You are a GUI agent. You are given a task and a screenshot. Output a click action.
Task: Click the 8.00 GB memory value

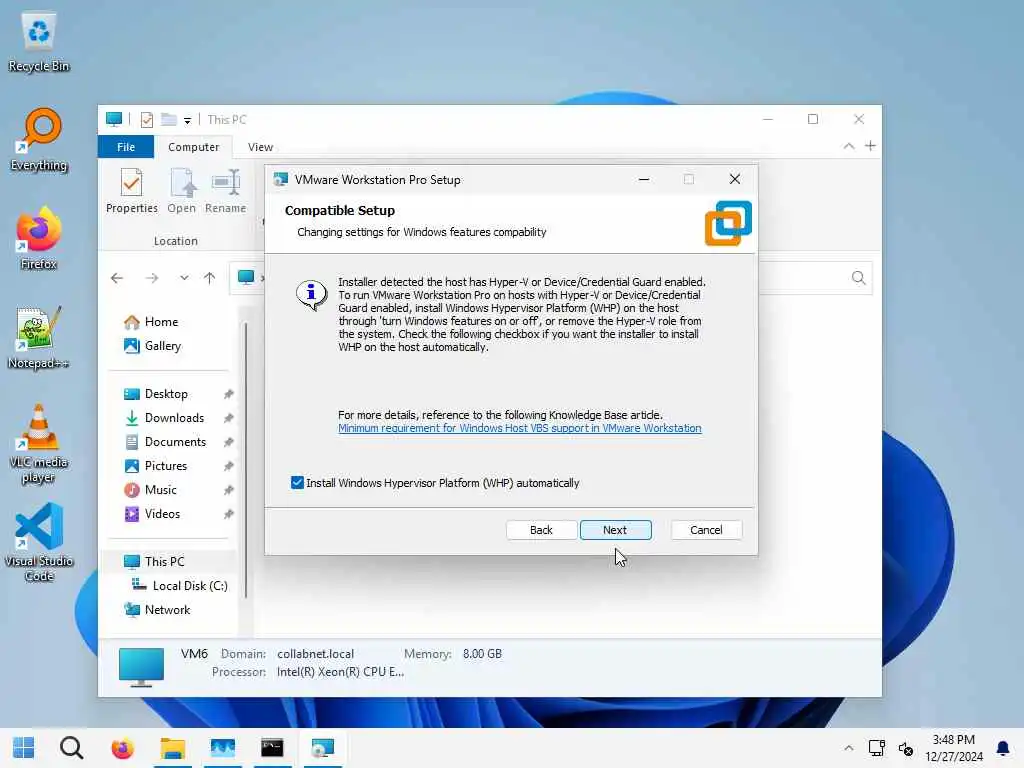point(483,654)
